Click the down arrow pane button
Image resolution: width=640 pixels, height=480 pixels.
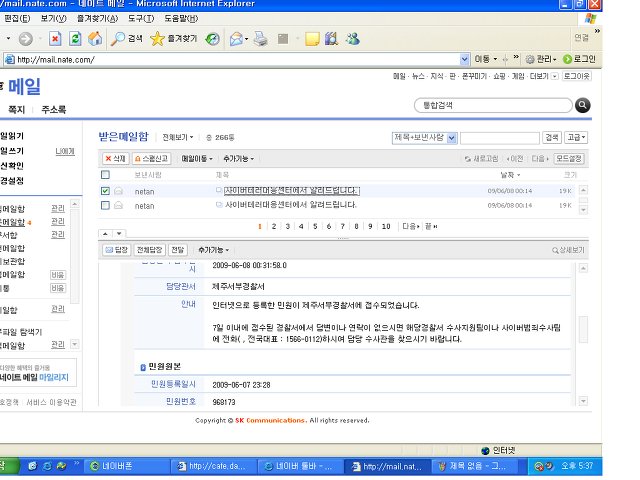point(119,234)
